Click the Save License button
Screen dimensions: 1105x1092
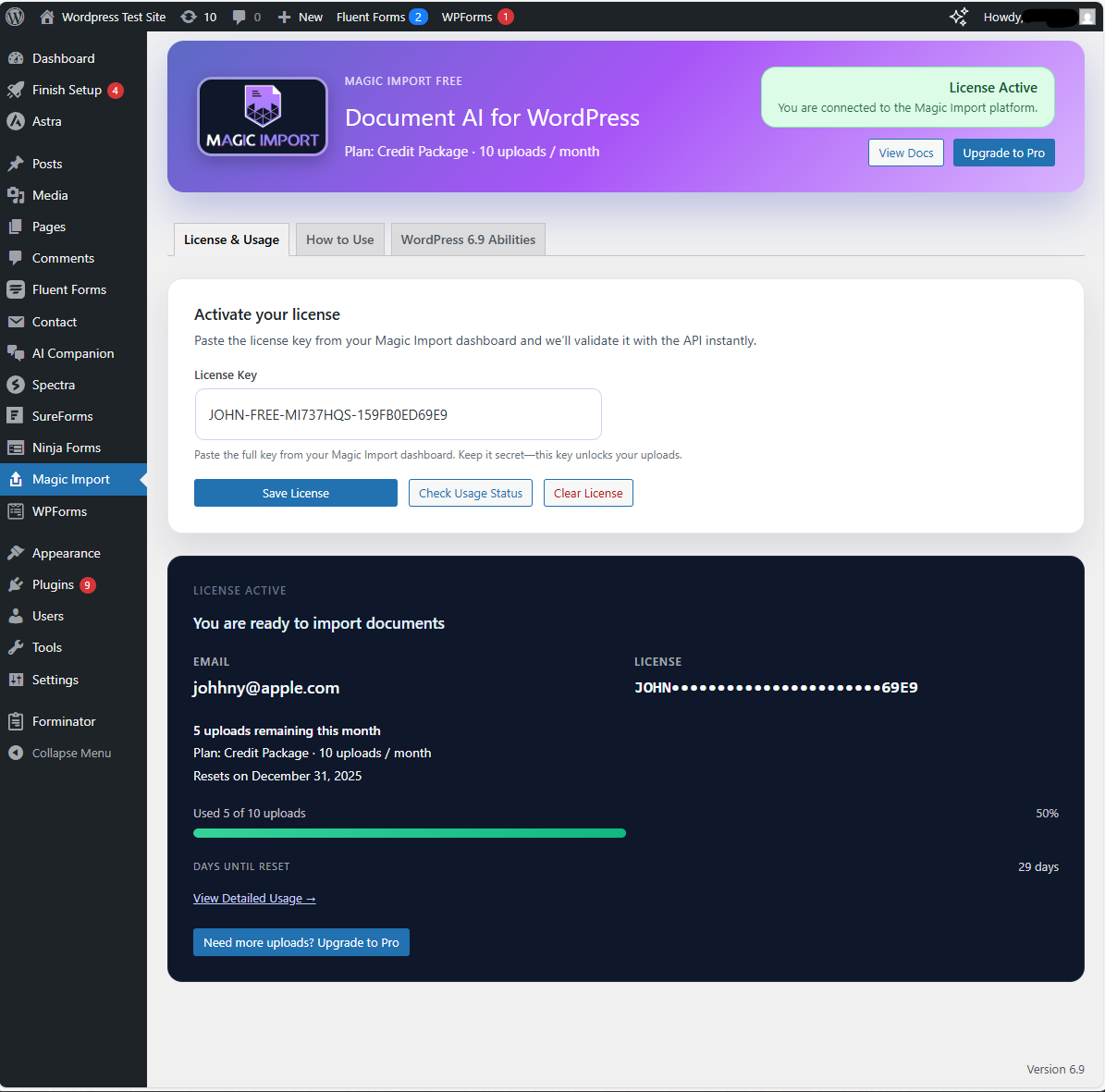click(x=295, y=493)
